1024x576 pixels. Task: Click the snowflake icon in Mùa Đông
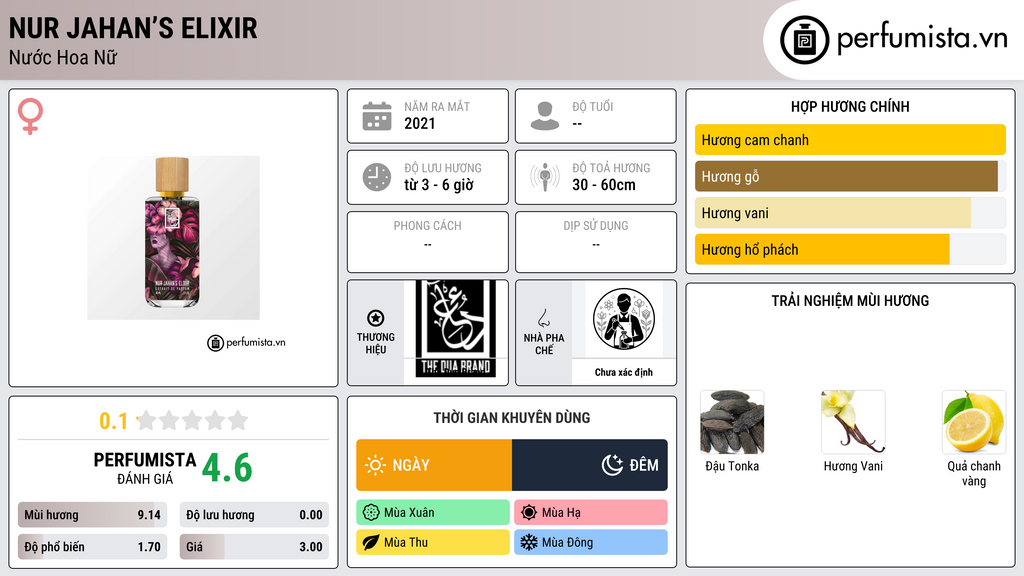point(529,542)
